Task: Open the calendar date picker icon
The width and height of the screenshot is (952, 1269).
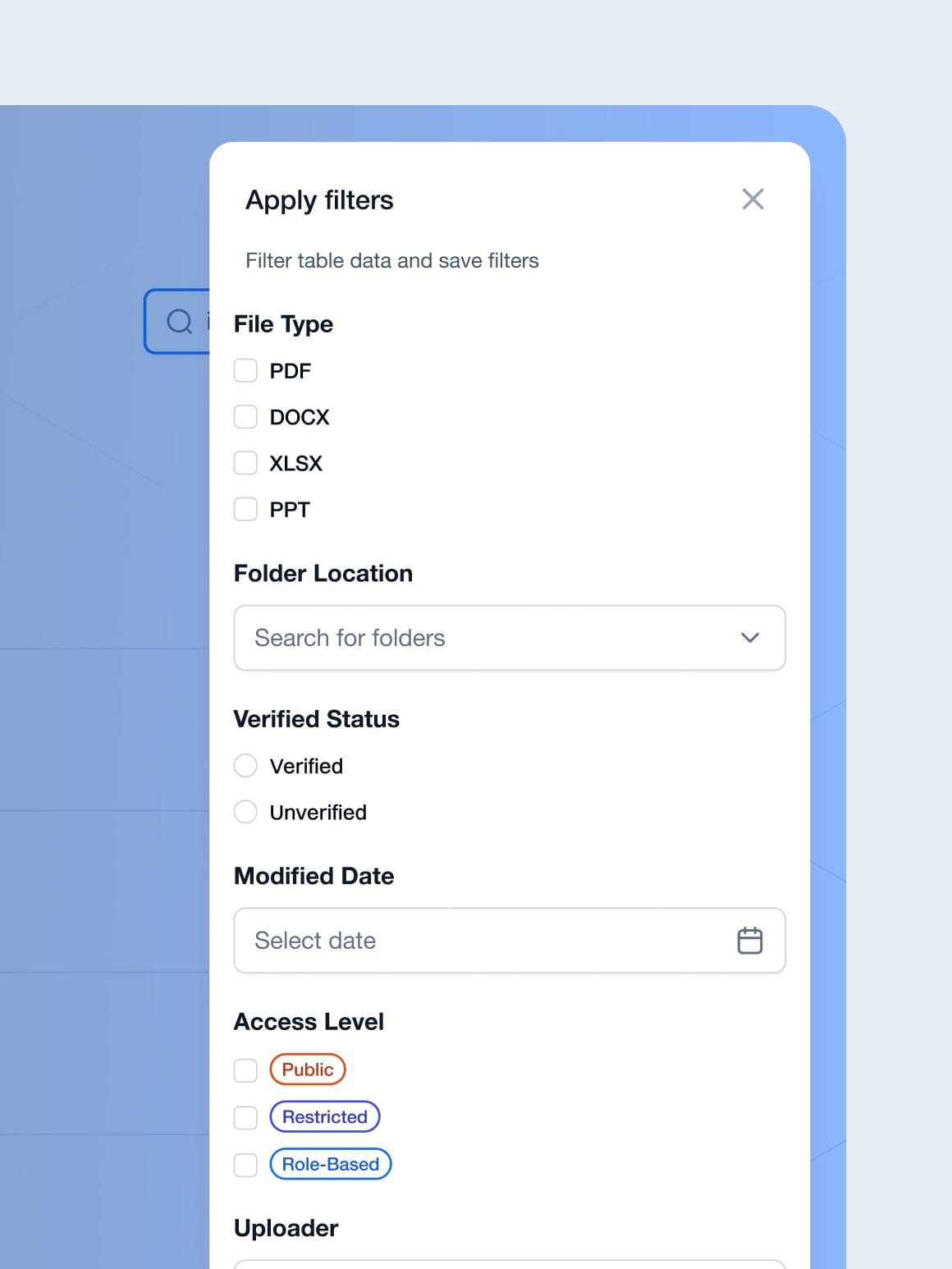Action: pos(749,941)
